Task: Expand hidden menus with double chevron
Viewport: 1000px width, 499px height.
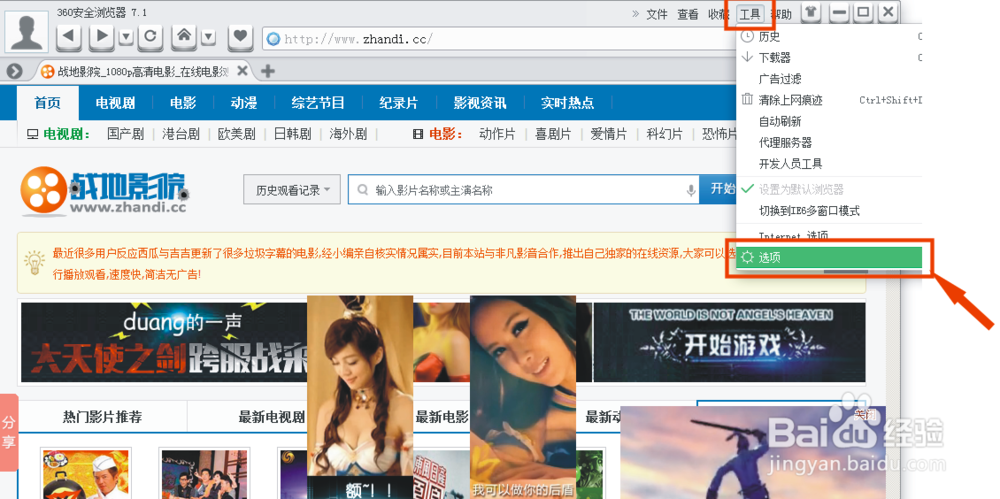Action: click(635, 13)
